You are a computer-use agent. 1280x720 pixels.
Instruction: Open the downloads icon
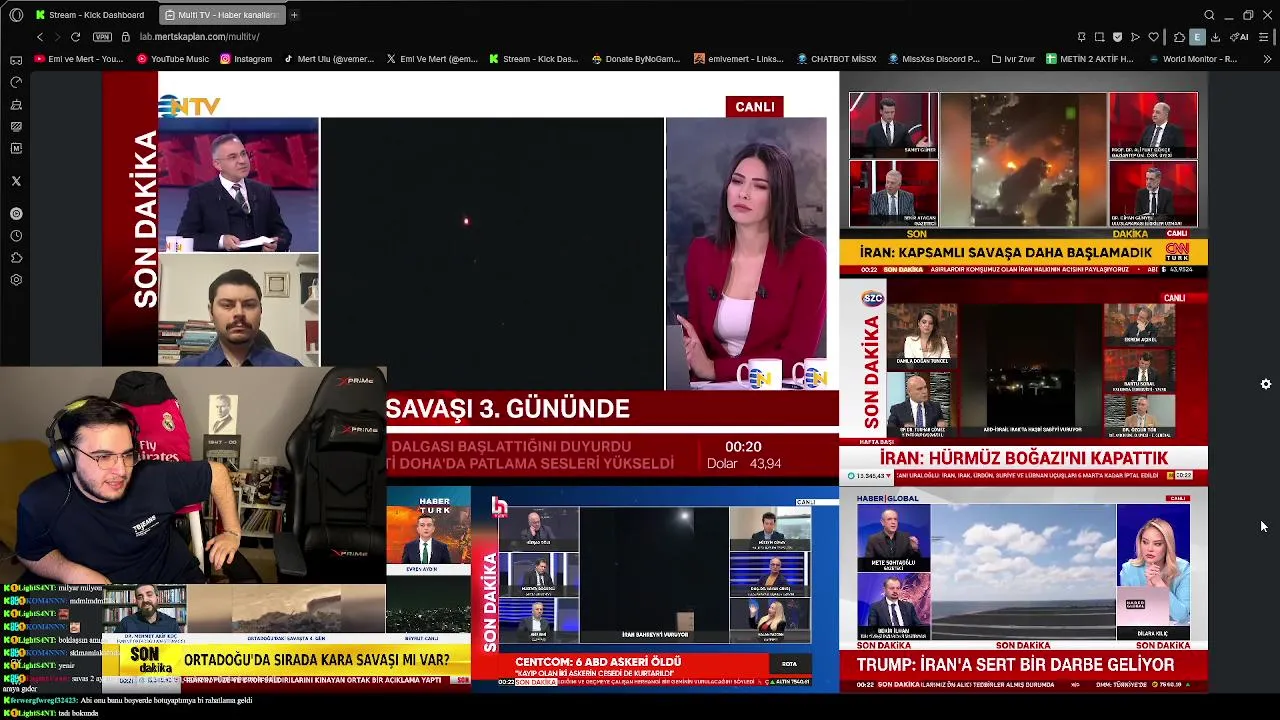[x=1215, y=37]
